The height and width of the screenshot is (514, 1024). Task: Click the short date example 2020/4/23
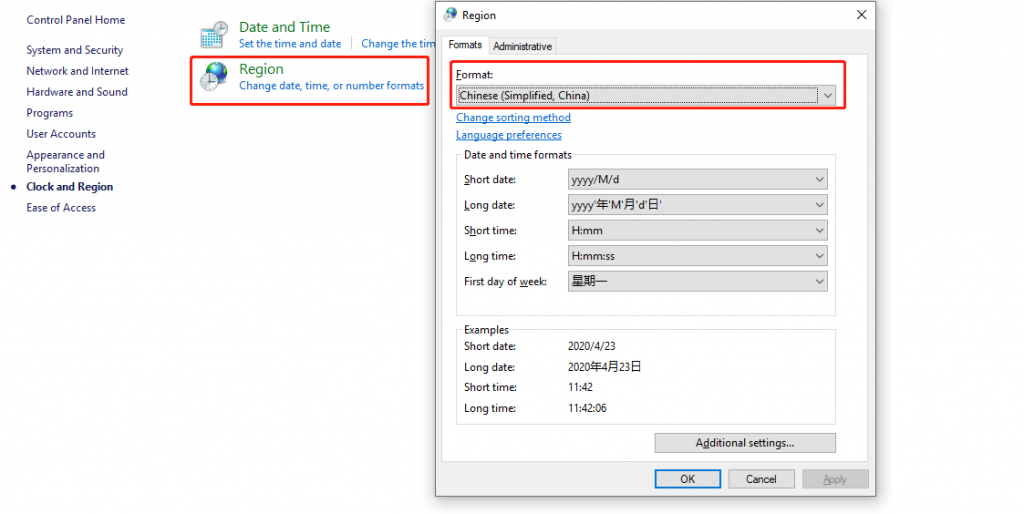(592, 346)
